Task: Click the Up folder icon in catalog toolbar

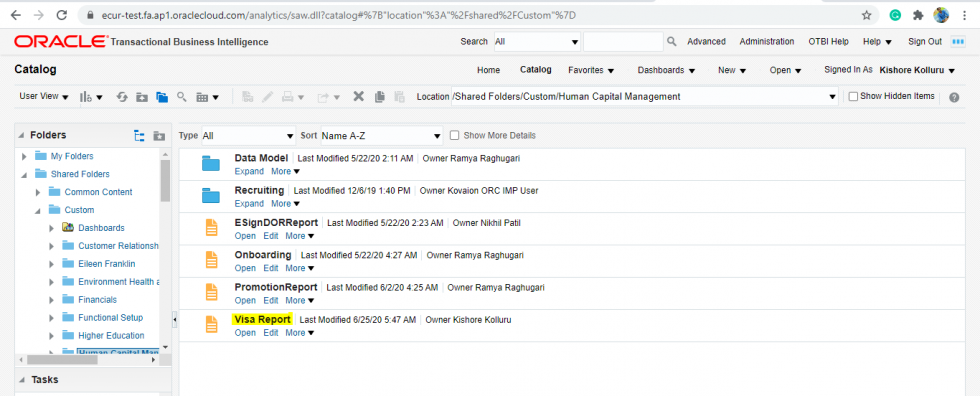Action: [142, 97]
